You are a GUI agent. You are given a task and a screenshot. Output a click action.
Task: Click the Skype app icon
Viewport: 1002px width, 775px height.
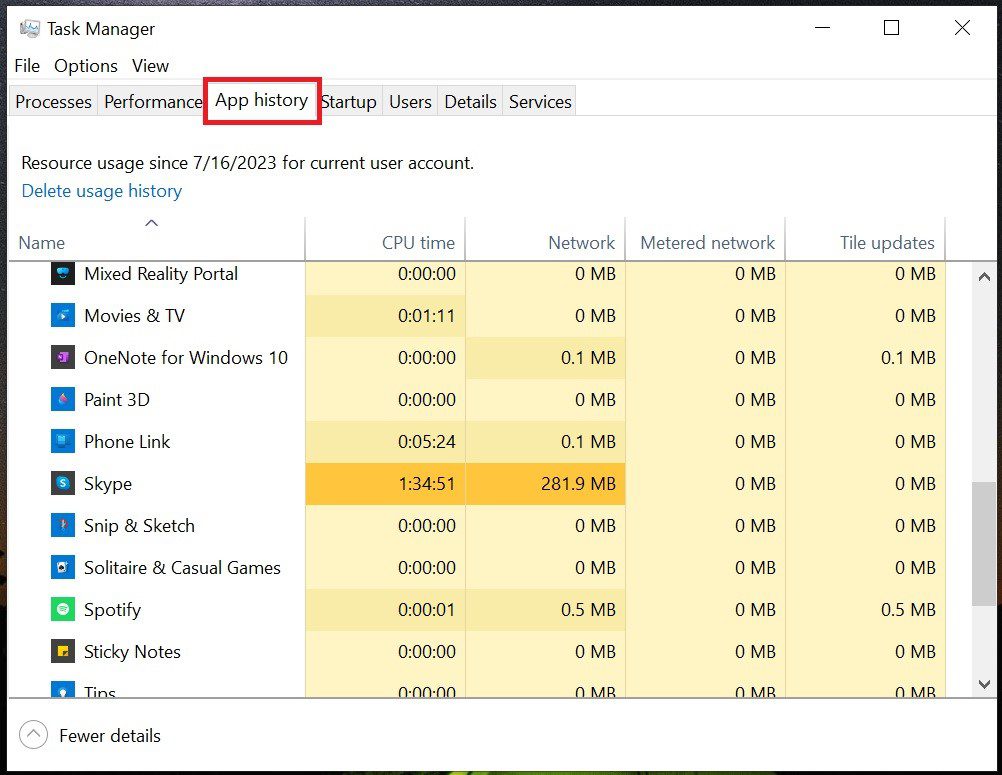pyautogui.click(x=63, y=484)
